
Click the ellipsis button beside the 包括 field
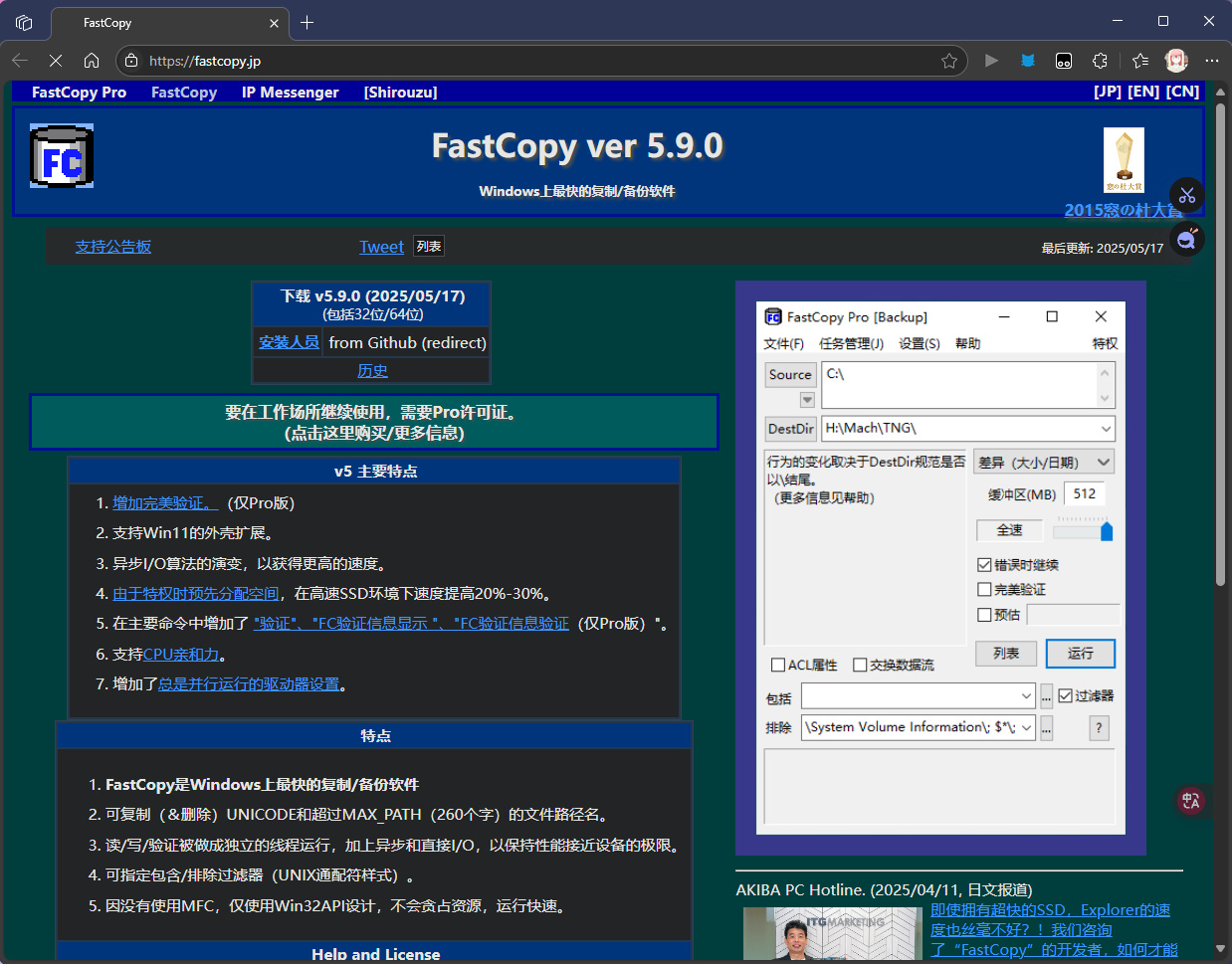pos(1046,696)
